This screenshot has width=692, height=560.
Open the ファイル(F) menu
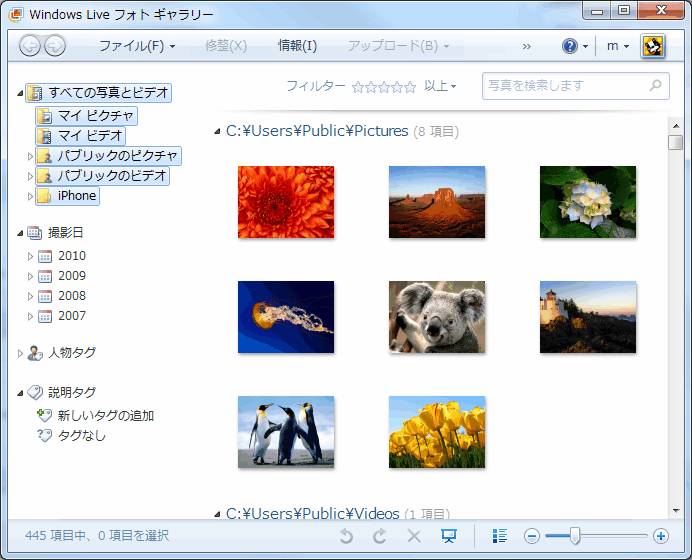click(x=136, y=46)
